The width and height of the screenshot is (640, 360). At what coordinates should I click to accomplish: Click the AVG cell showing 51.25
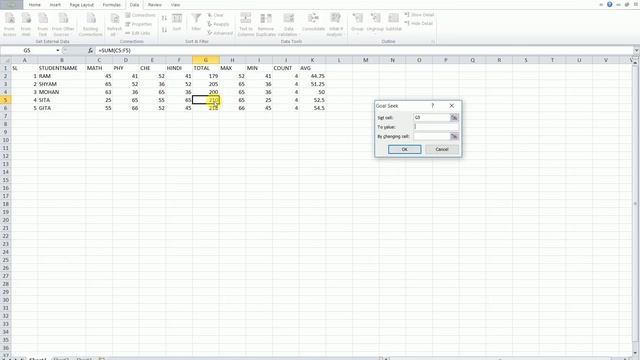(312, 84)
